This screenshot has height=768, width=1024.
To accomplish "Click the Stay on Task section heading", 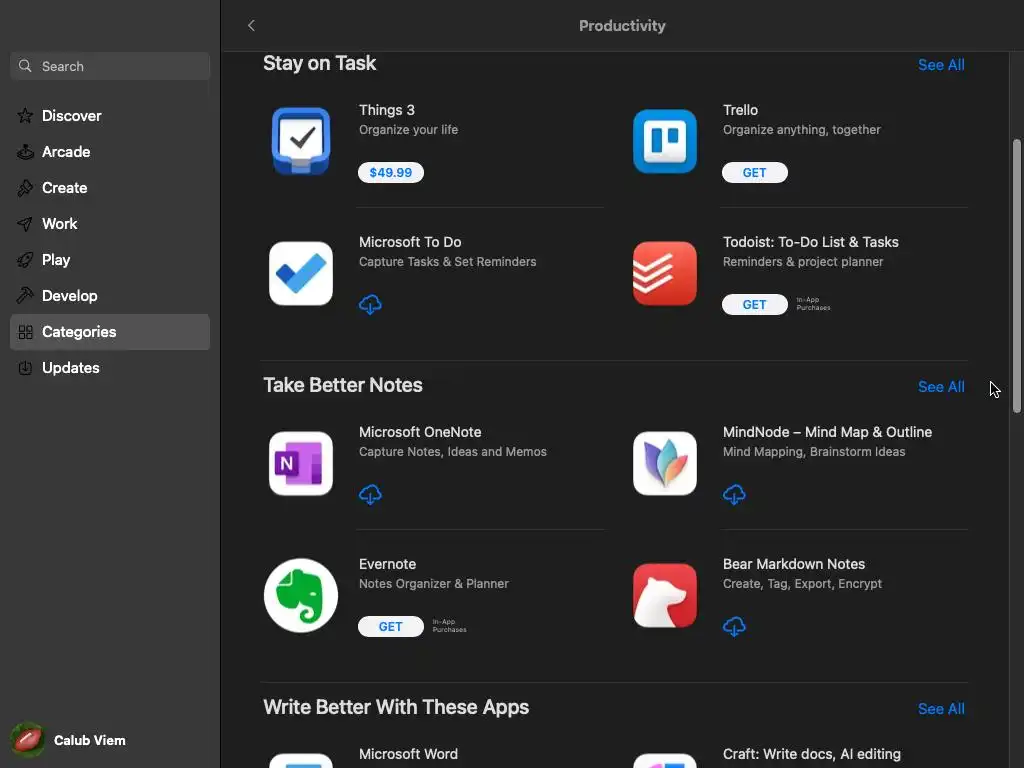I will point(319,63).
